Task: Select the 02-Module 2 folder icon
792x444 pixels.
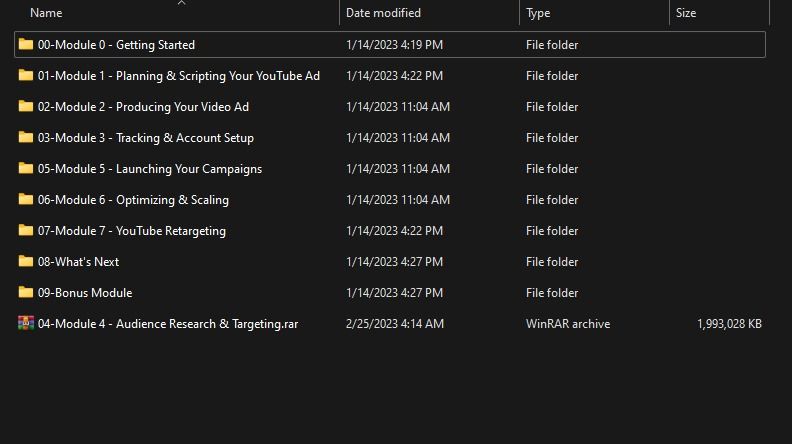Action: pyautogui.click(x=26, y=106)
